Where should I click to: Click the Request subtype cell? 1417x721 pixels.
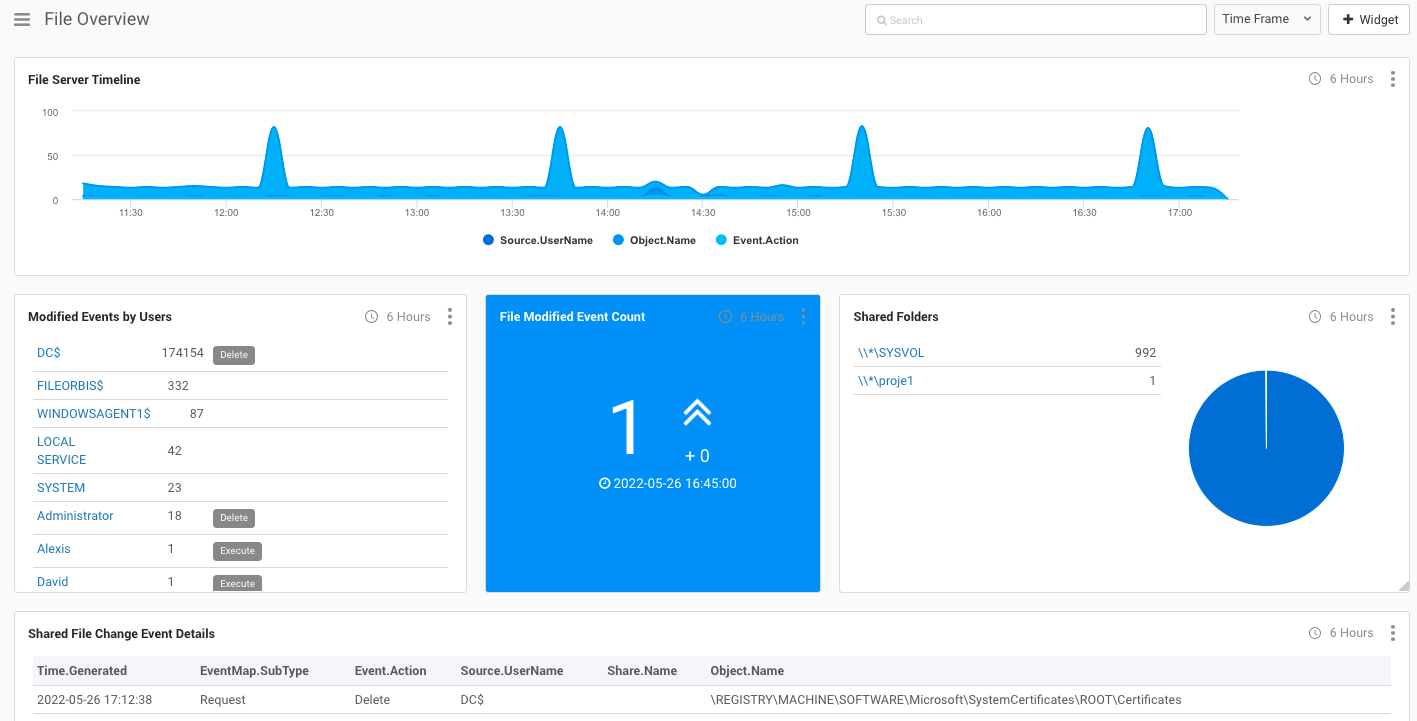point(223,700)
